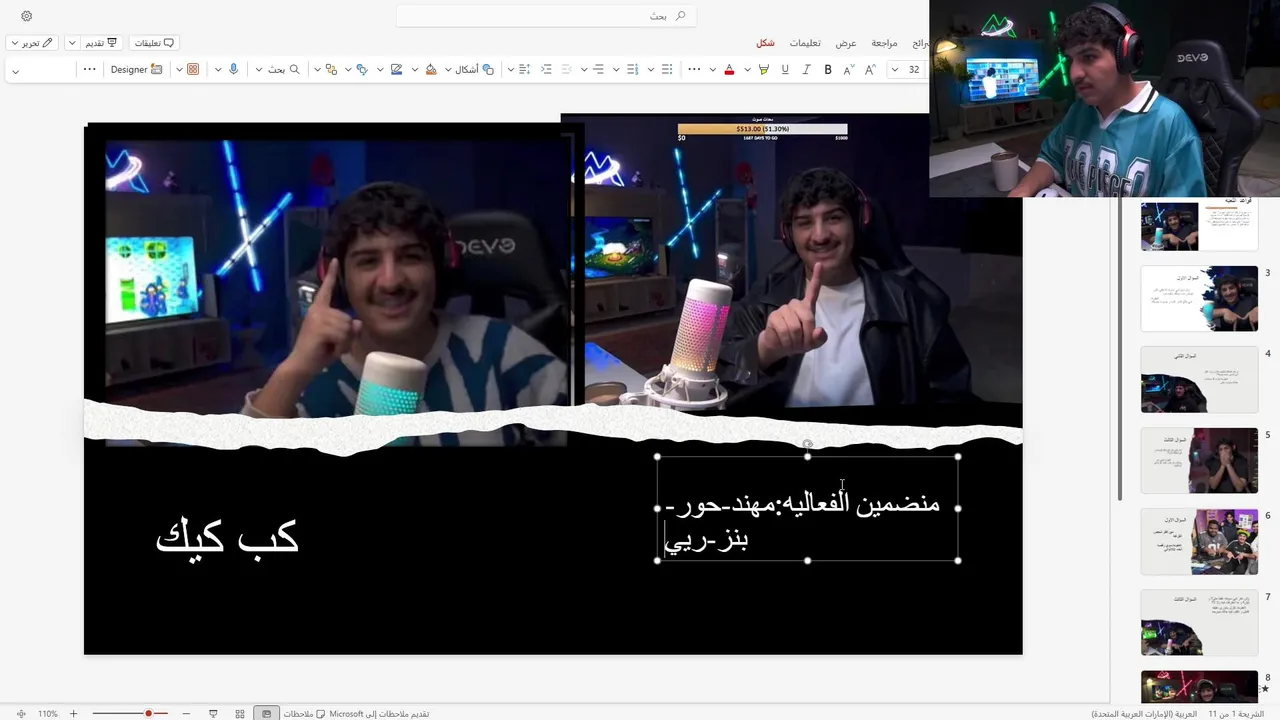
Task: Toggle italic formatting
Action: tap(806, 70)
